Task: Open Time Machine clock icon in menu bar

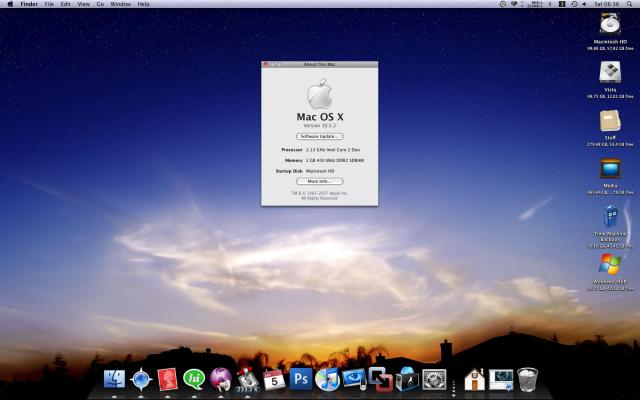Action: pos(574,4)
